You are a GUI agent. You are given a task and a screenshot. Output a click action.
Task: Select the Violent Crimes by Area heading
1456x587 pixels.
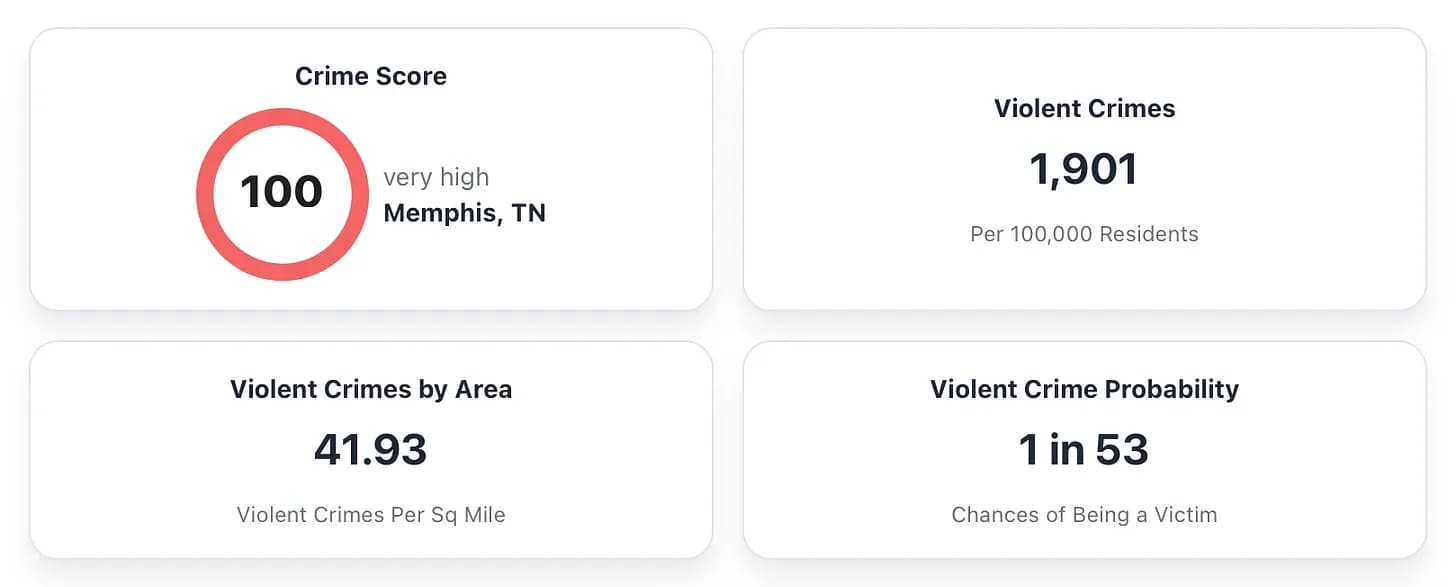tap(371, 389)
